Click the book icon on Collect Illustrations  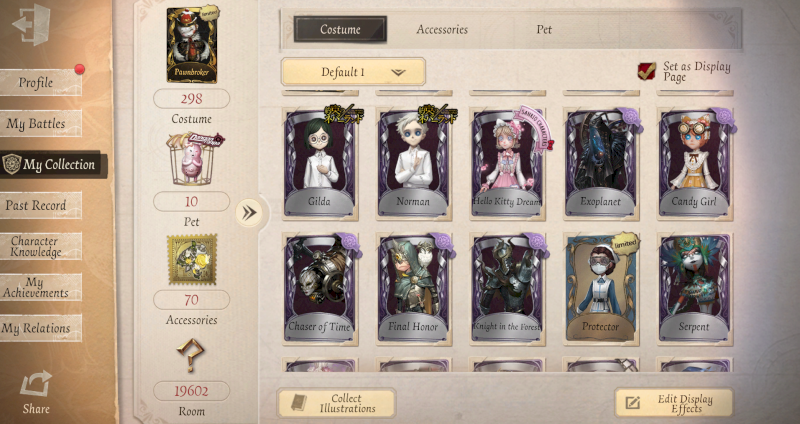pos(299,403)
